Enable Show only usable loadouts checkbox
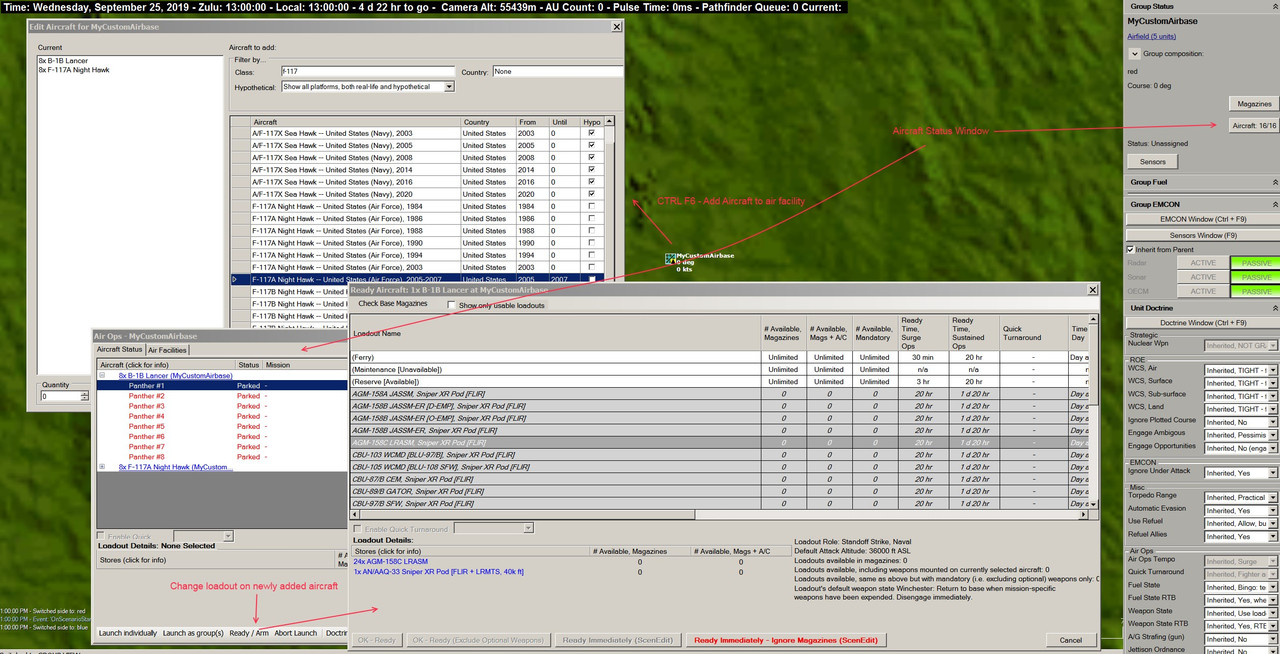 click(x=452, y=305)
